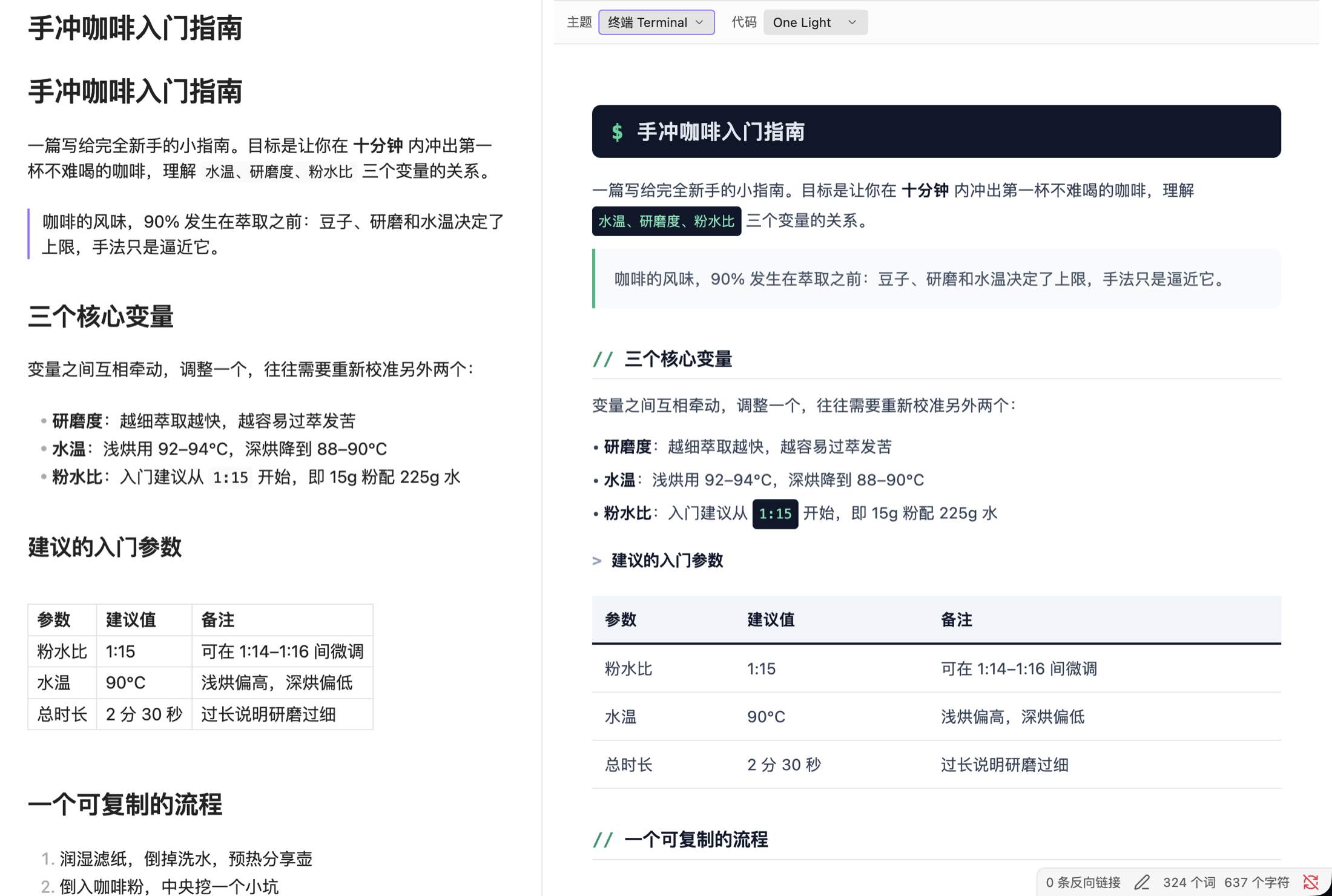Click the bold 十分钟 in the editor paragraph
The height and width of the screenshot is (896, 1332).
378,146
